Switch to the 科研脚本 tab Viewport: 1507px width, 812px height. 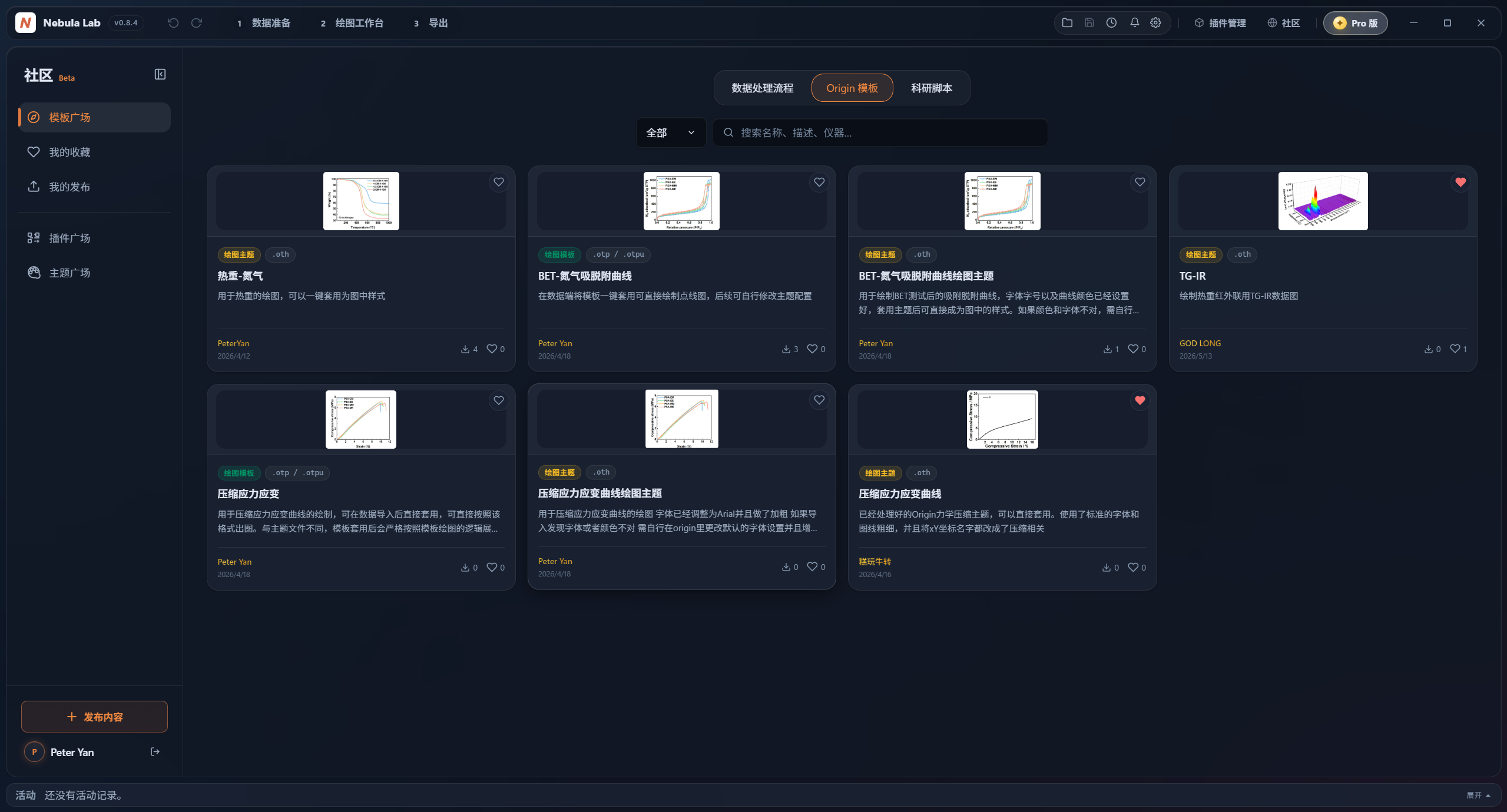(x=931, y=88)
